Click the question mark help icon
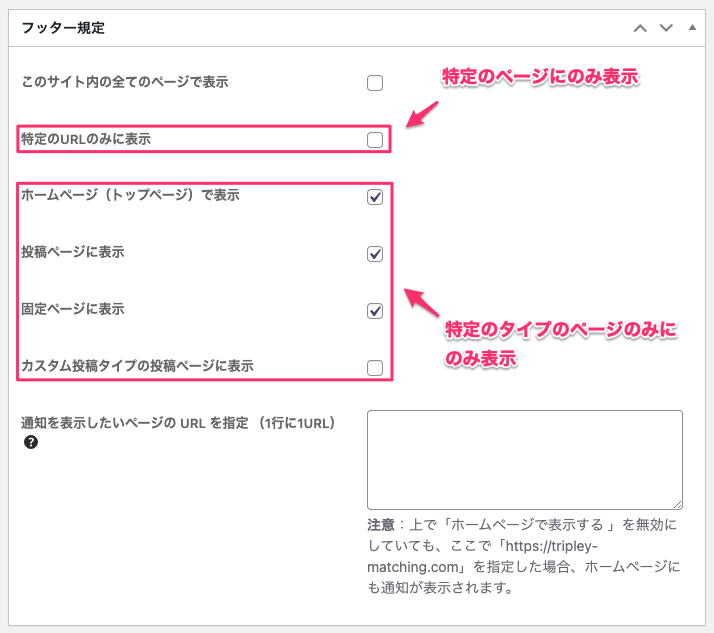 click(31, 442)
